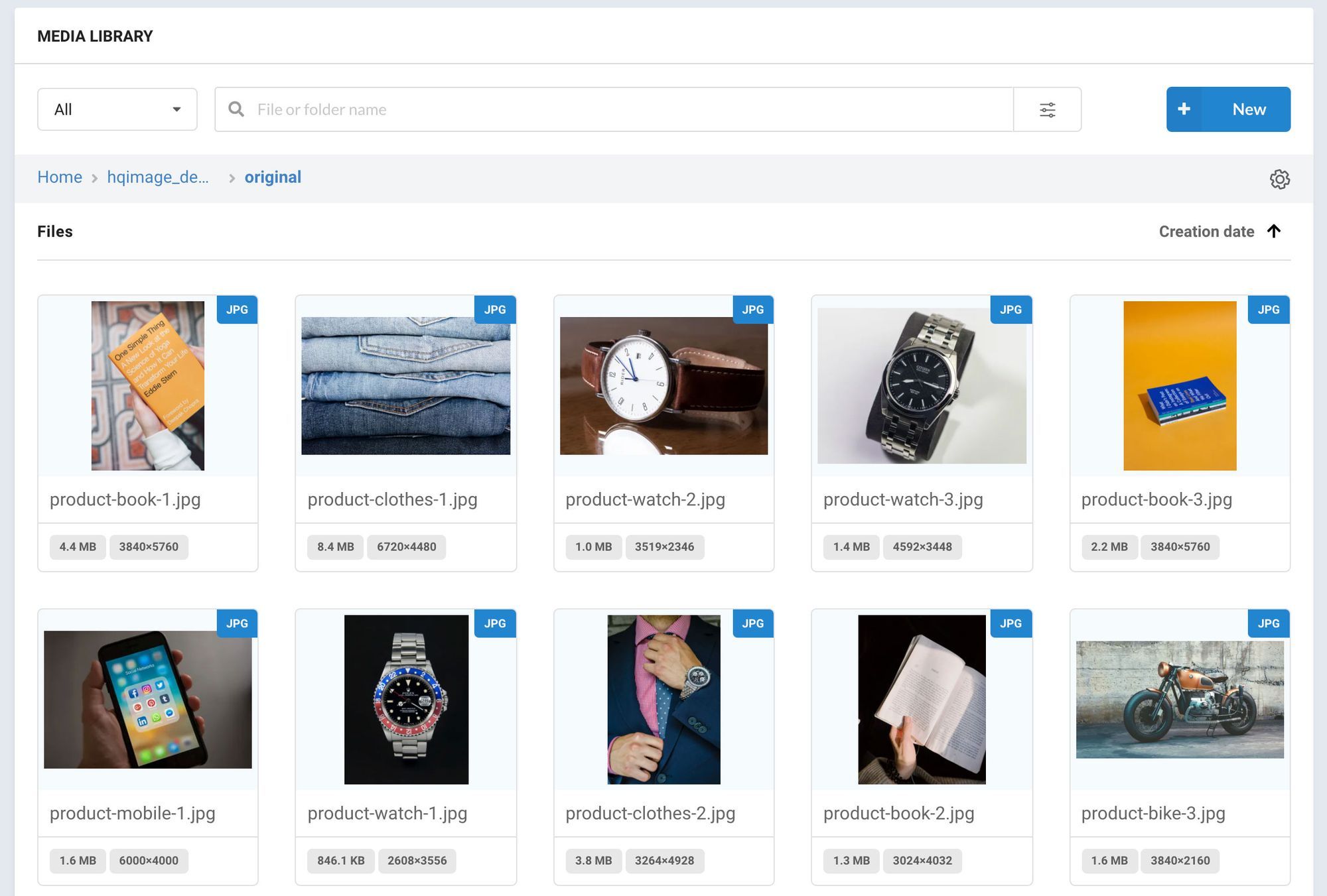Click the 1.3 MB size tag
This screenshot has height=896, width=1327.
851,861
